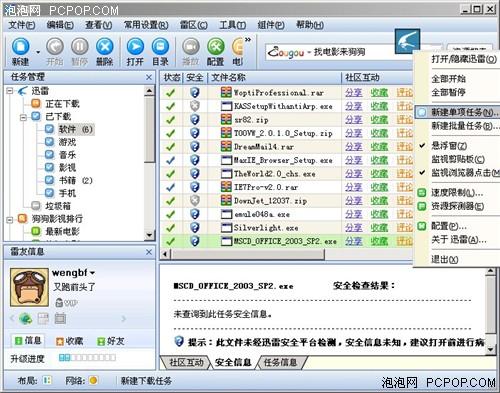Screen dimensions: 500x393
Task: Click 全部开始 in the popup menu
Action: pos(449,79)
